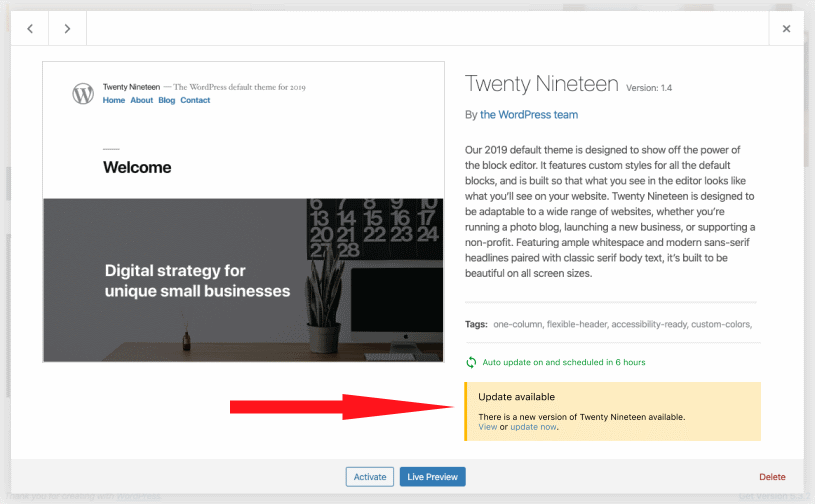Click the WordPress logo in theme preview
Screen dimensions: 815x504
coord(83,94)
